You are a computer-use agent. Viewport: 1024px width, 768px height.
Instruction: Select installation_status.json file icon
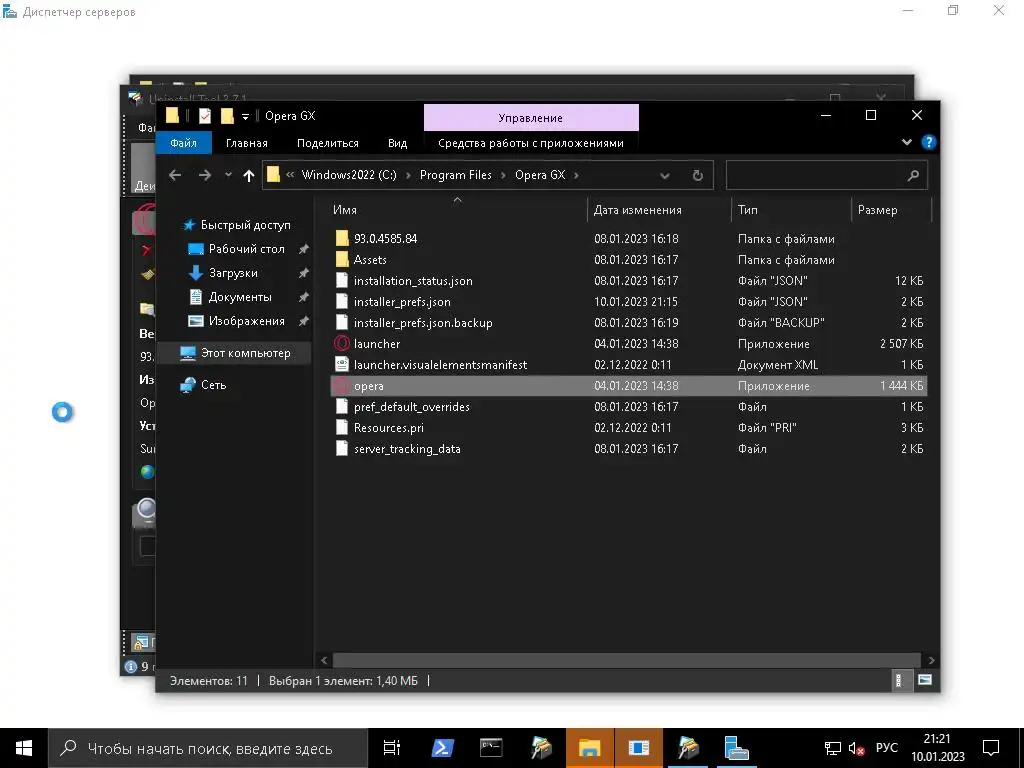[x=342, y=281]
